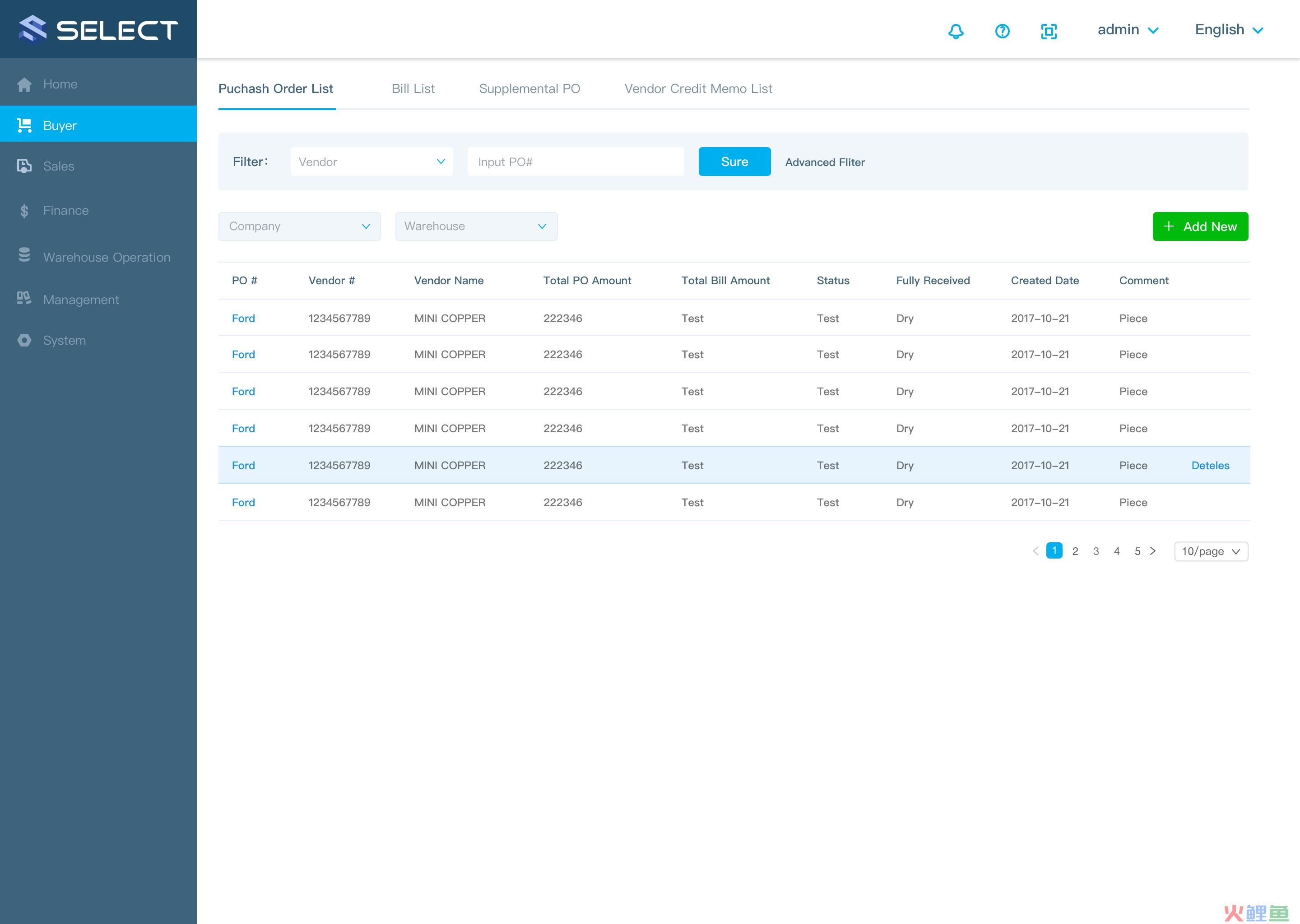Go to page 3
Viewport: 1300px width, 924px height.
[x=1096, y=551]
